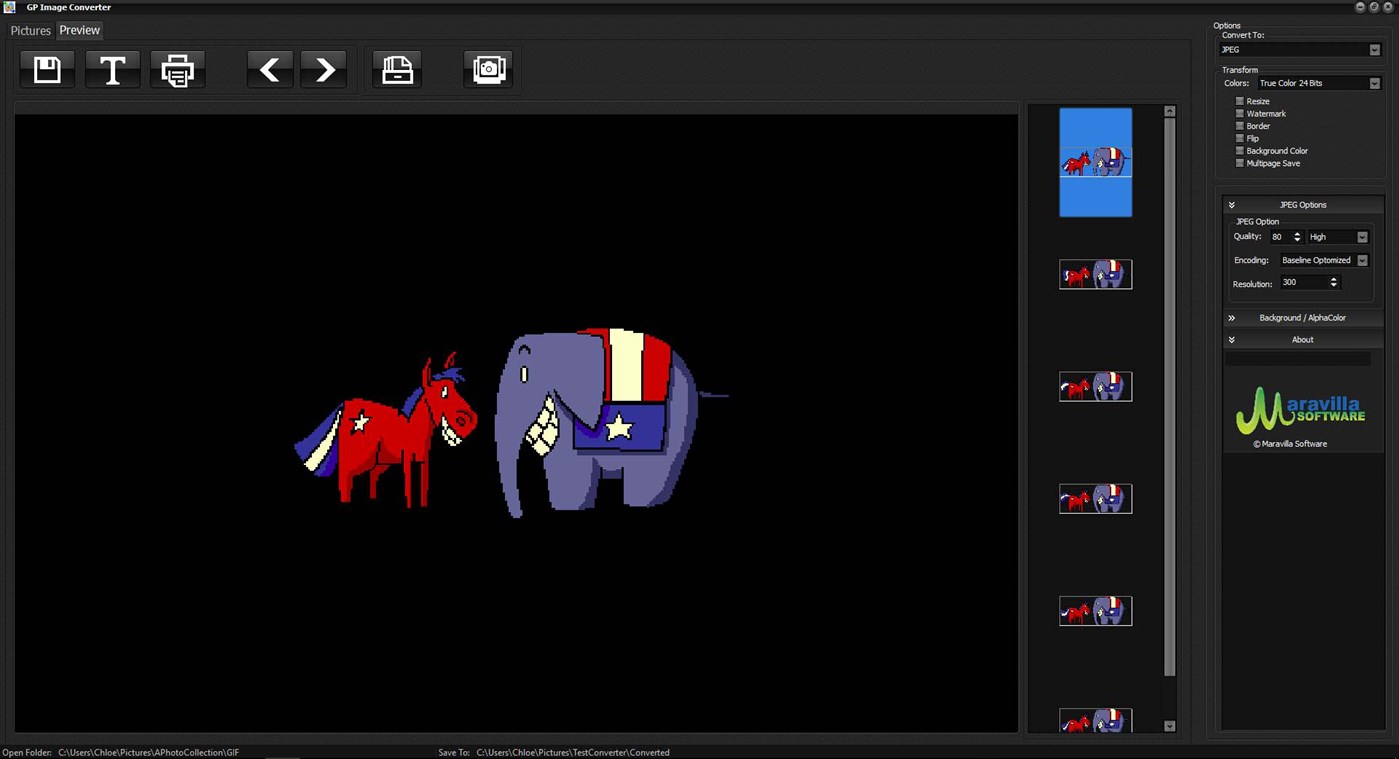The image size is (1399, 759).
Task: Minimize the GP Image Converter window
Action: pos(1360,7)
